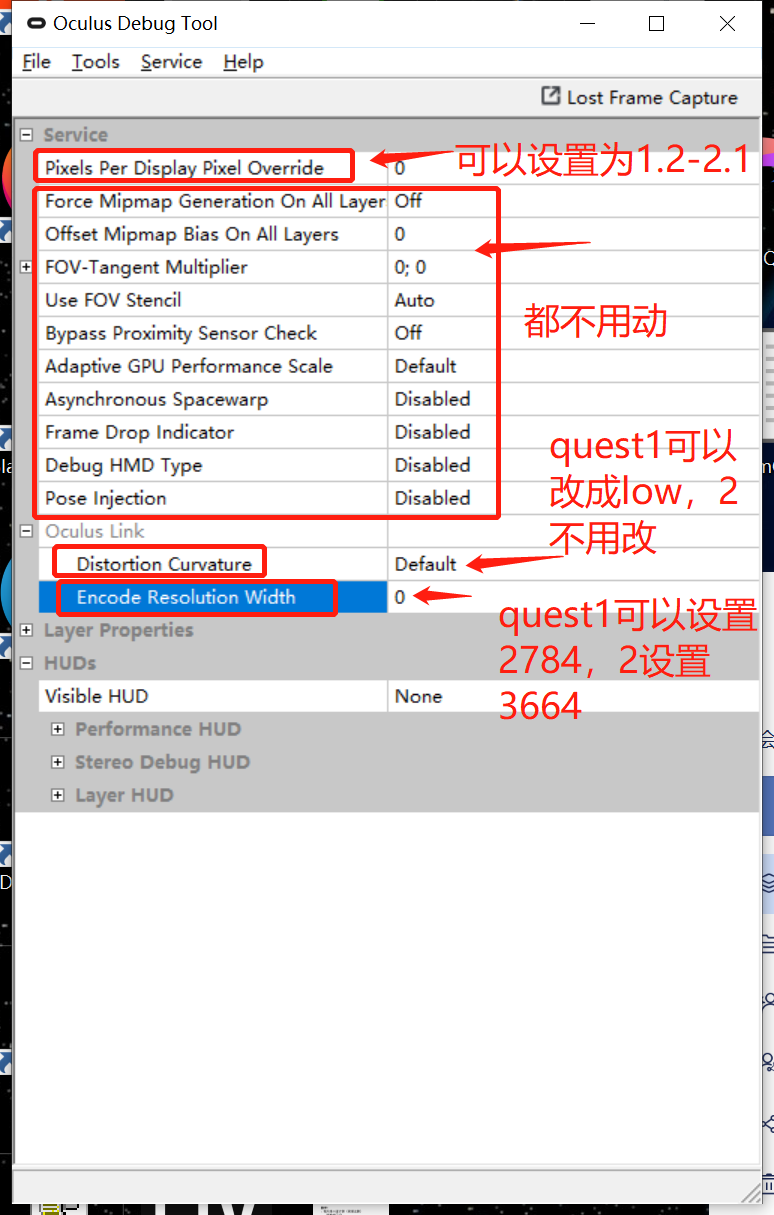This screenshot has height=1215, width=774.
Task: Expand the Layer HUD group
Action: click(x=58, y=795)
